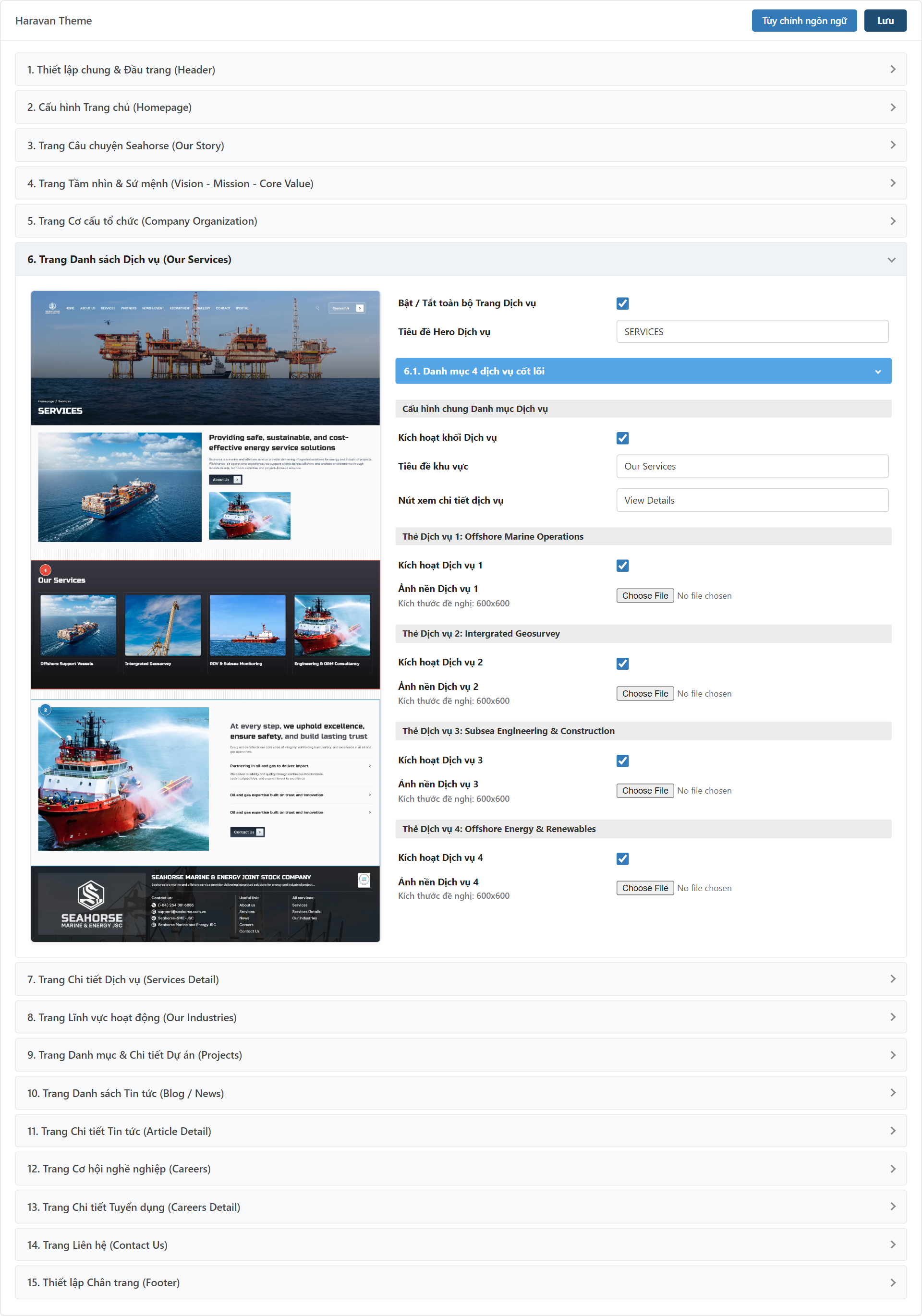
Task: Toggle the Kích hoạt Dịch vụ 4 checkbox
Action: (622, 858)
